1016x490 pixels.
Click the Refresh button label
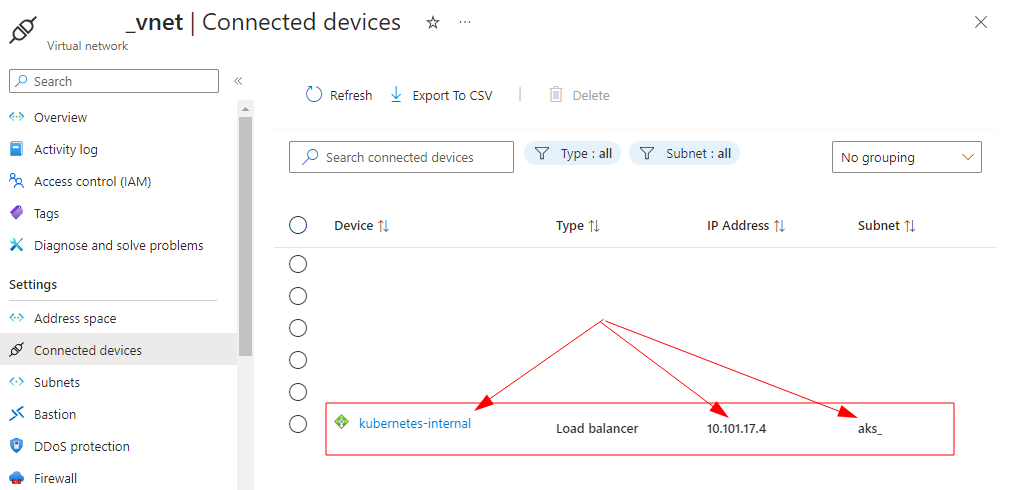(351, 95)
